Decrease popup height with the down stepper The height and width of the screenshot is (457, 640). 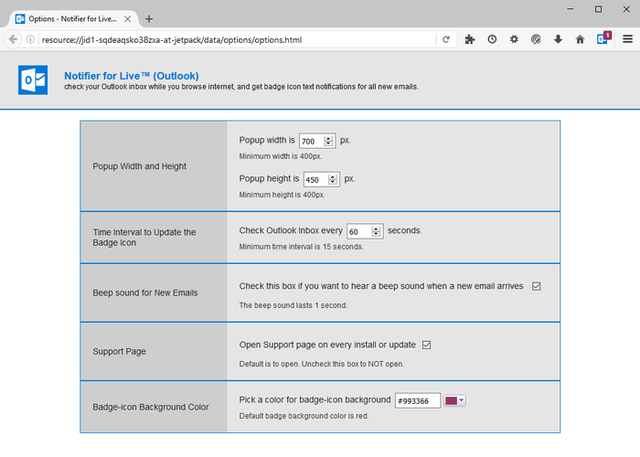(x=333, y=182)
